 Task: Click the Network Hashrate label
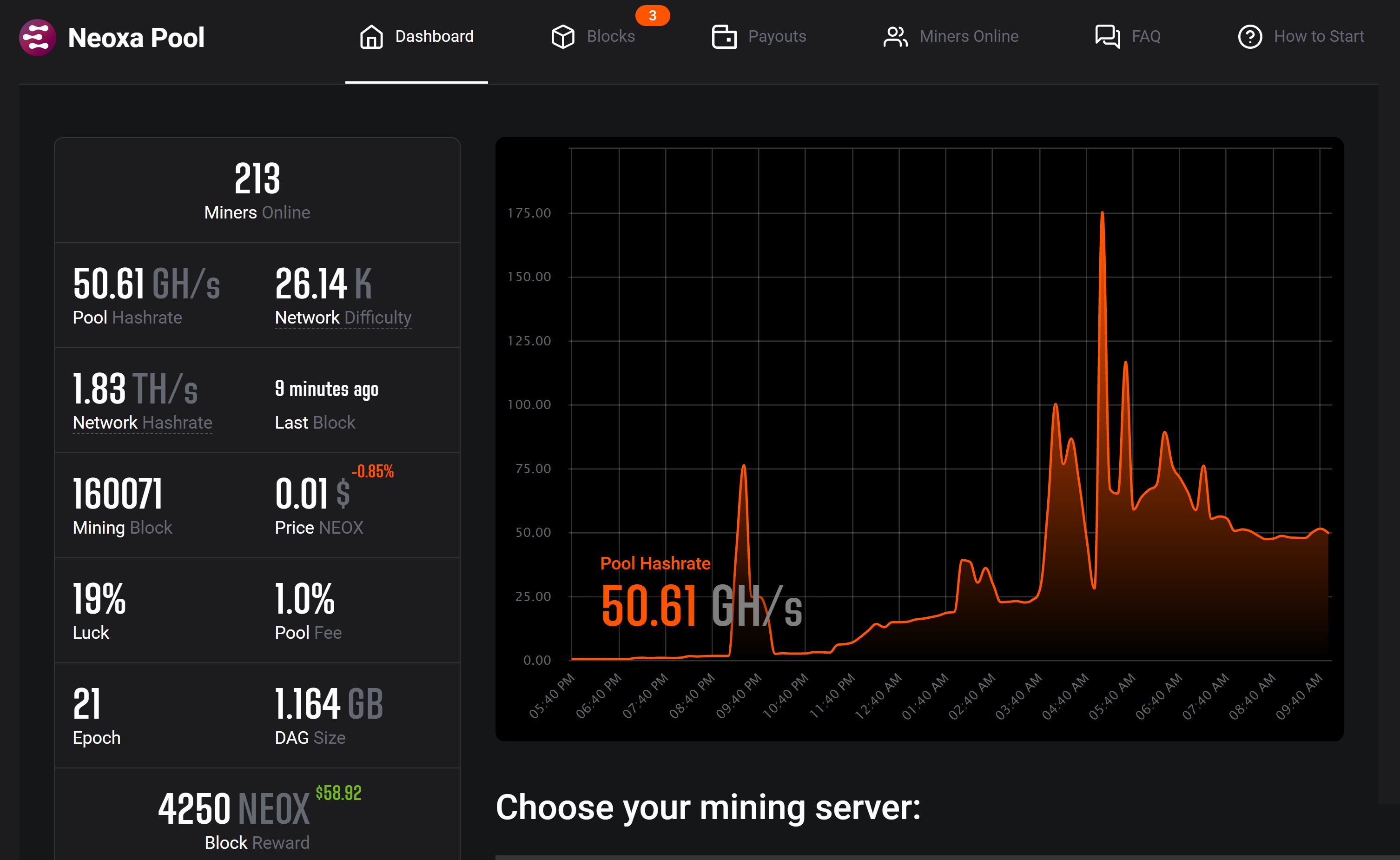142,423
